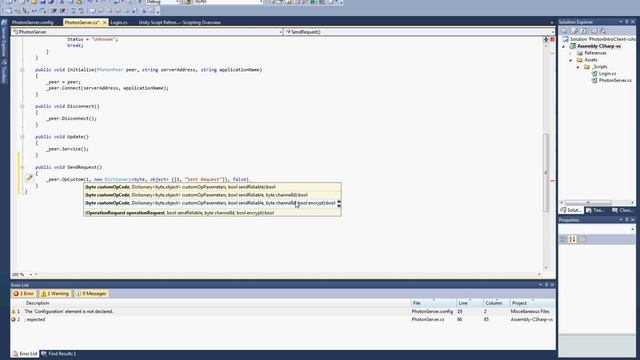
Task: Click Show All Files in Solution Explorer toolbar
Action: point(575,31)
